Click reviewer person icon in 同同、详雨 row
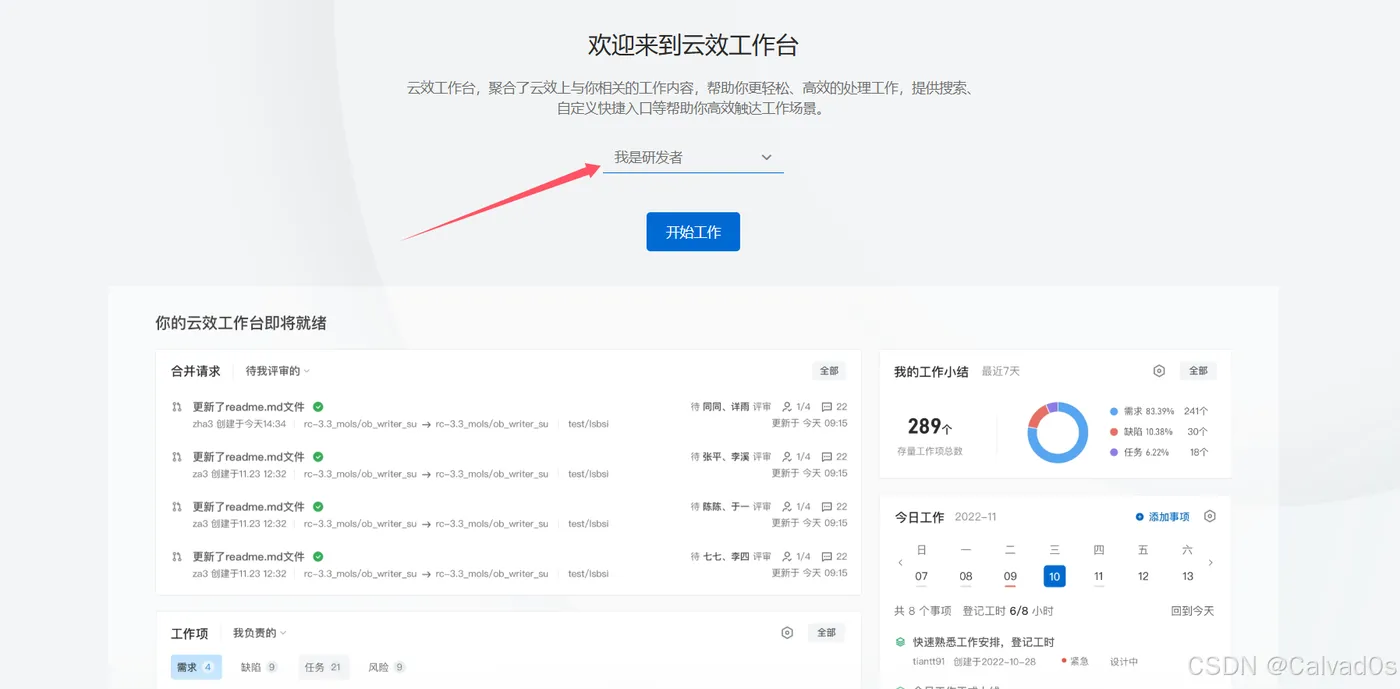 click(787, 407)
